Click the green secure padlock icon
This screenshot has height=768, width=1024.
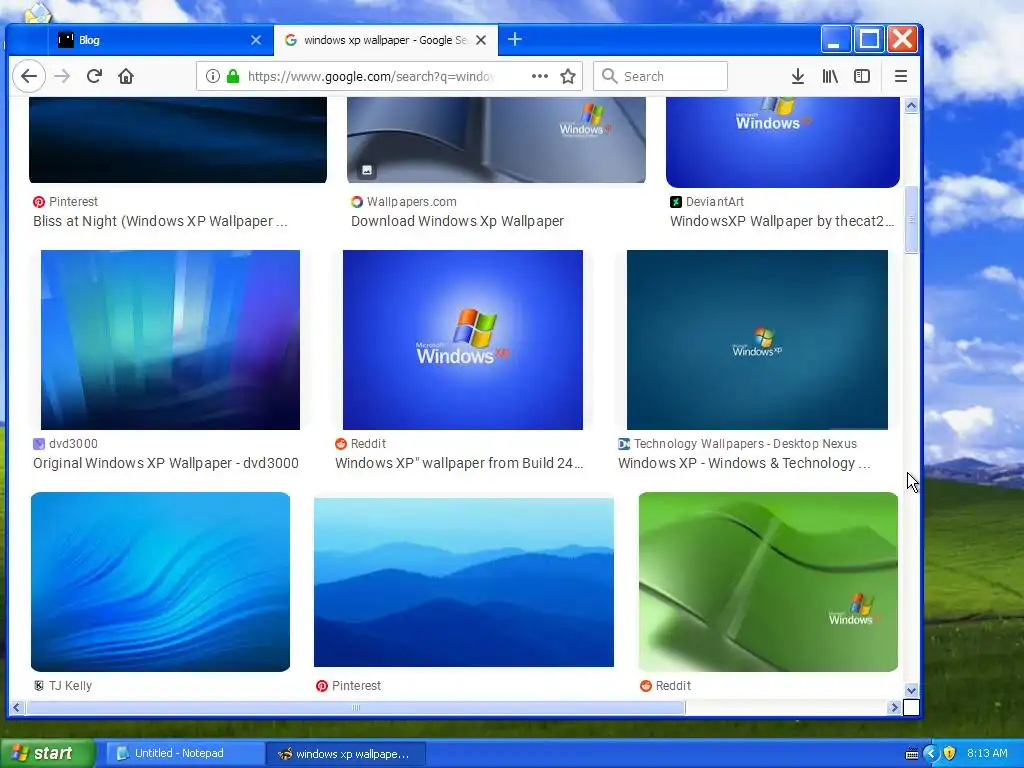232,76
